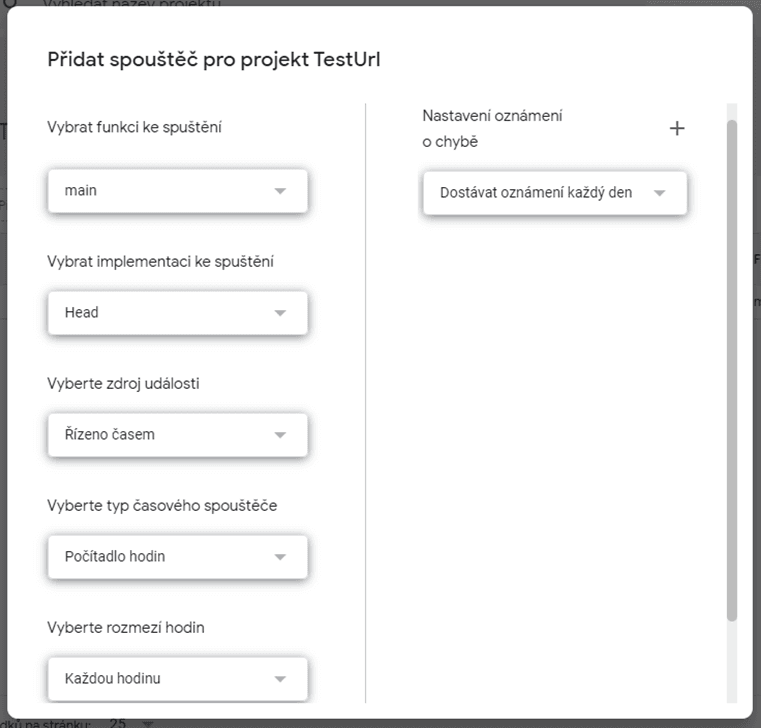
Task: Click the arrow icon beside main function
Action: [280, 191]
